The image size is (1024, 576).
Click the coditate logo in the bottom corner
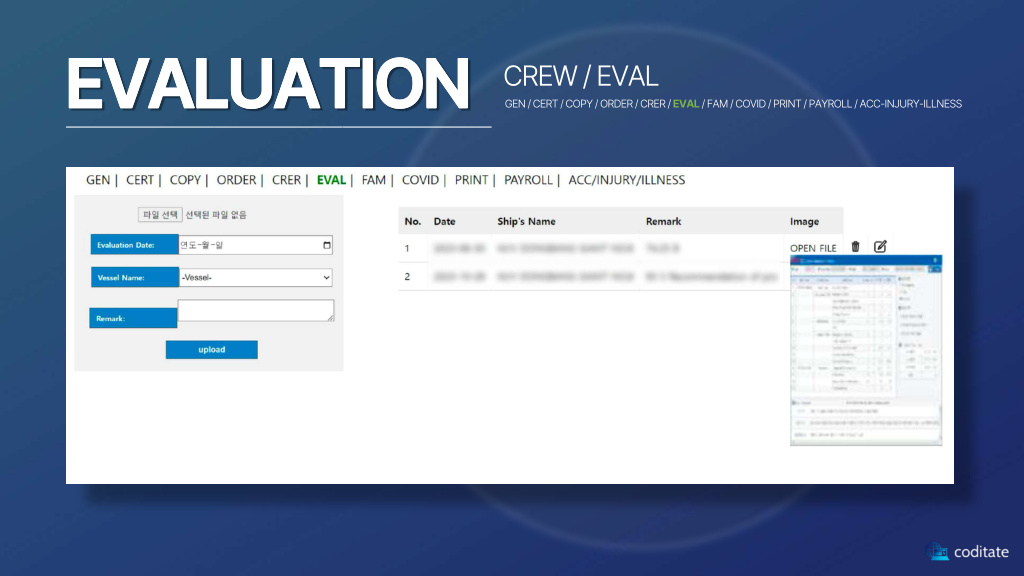tap(968, 551)
